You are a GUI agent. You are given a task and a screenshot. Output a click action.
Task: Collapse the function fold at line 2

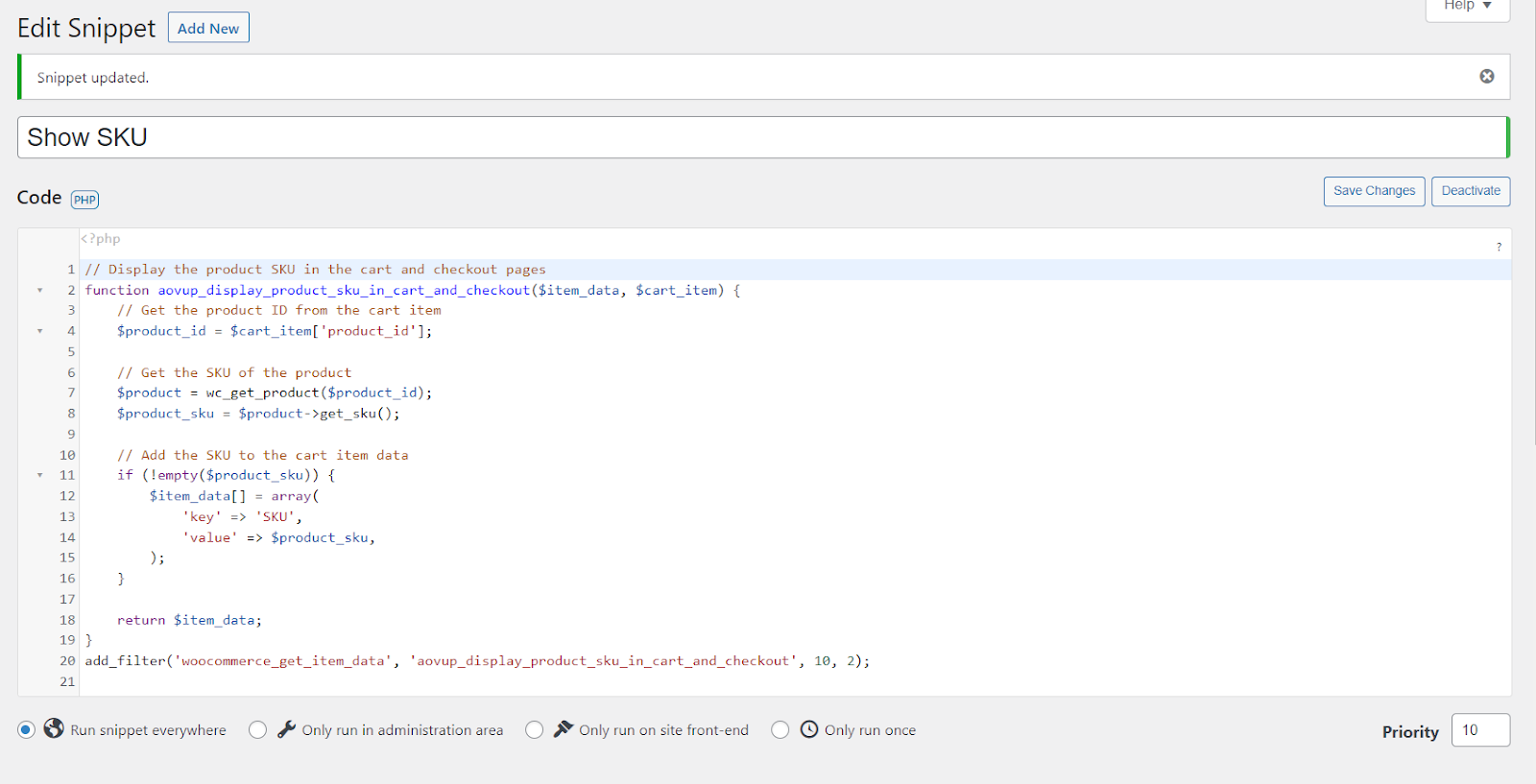39,290
